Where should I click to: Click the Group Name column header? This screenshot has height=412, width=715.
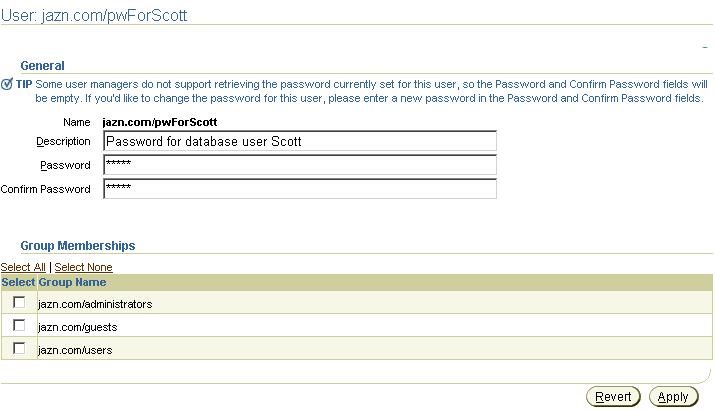tap(72, 283)
